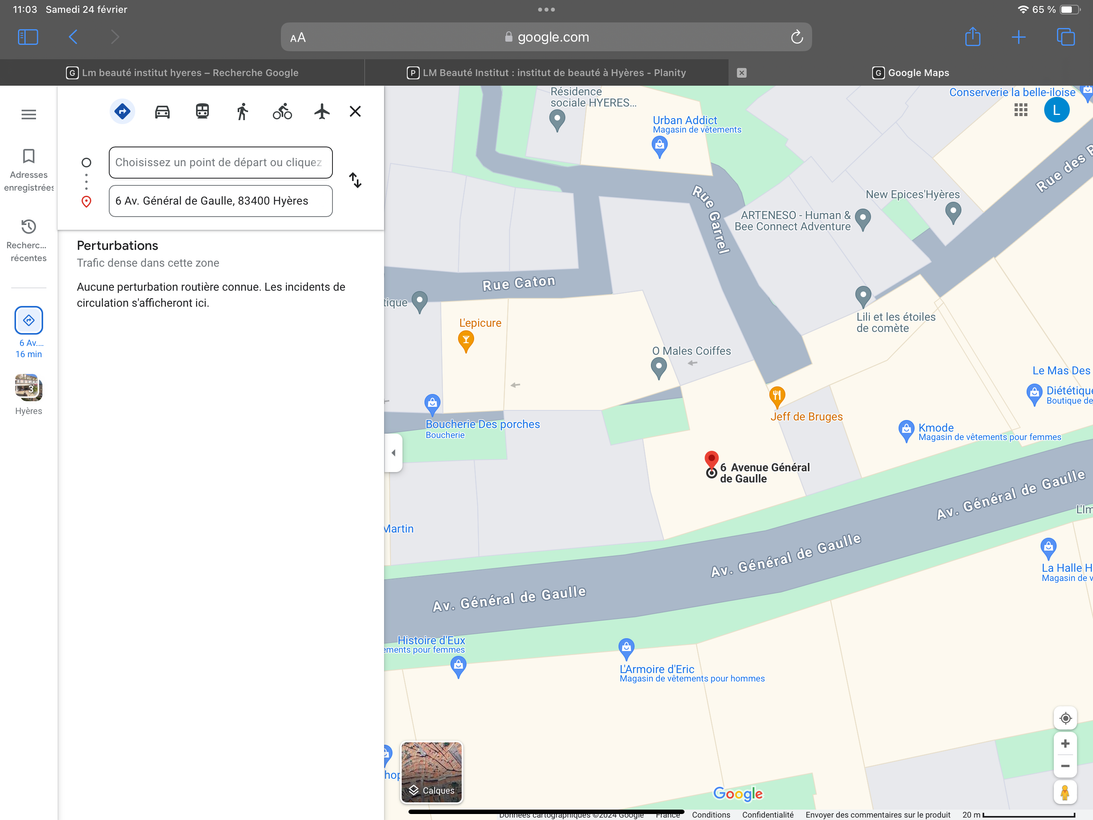Viewport: 1093px width, 820px height.
Task: Open saved addresses (Adresses enregistrées)
Action: pos(29,170)
